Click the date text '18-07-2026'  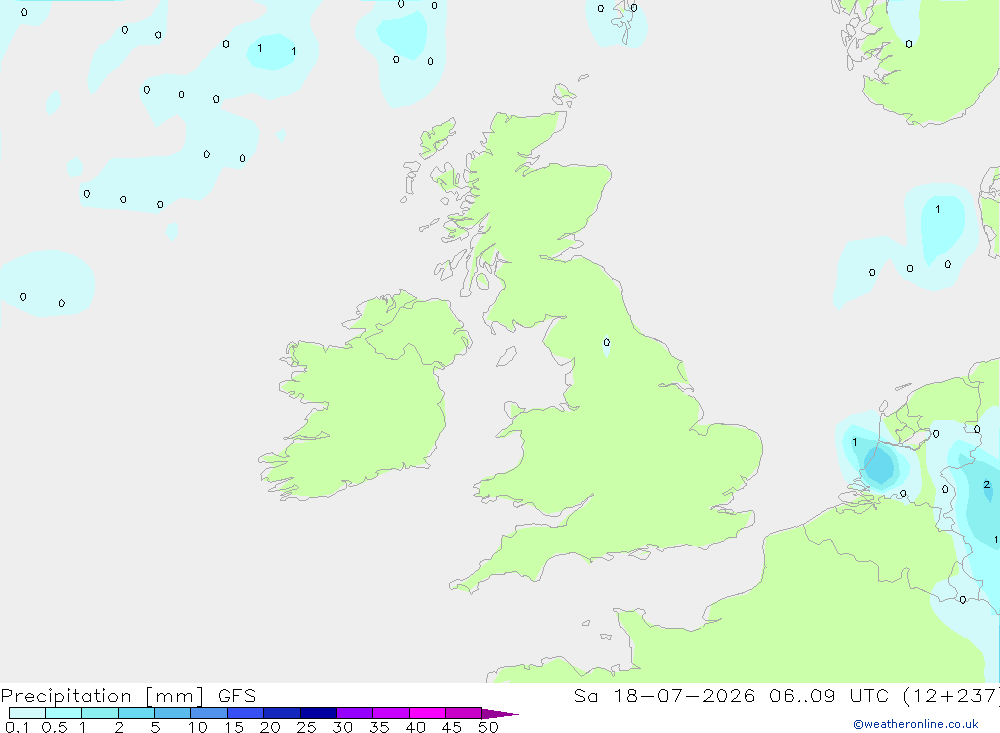click(684, 695)
